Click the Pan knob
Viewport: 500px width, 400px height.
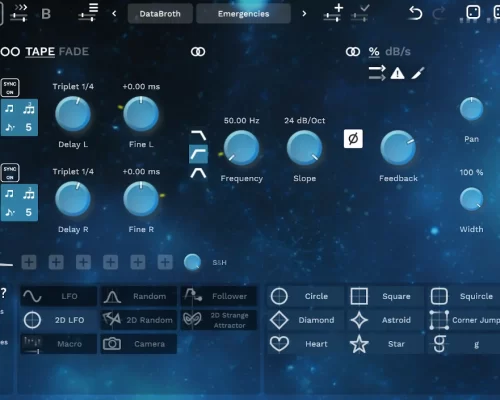[471, 109]
